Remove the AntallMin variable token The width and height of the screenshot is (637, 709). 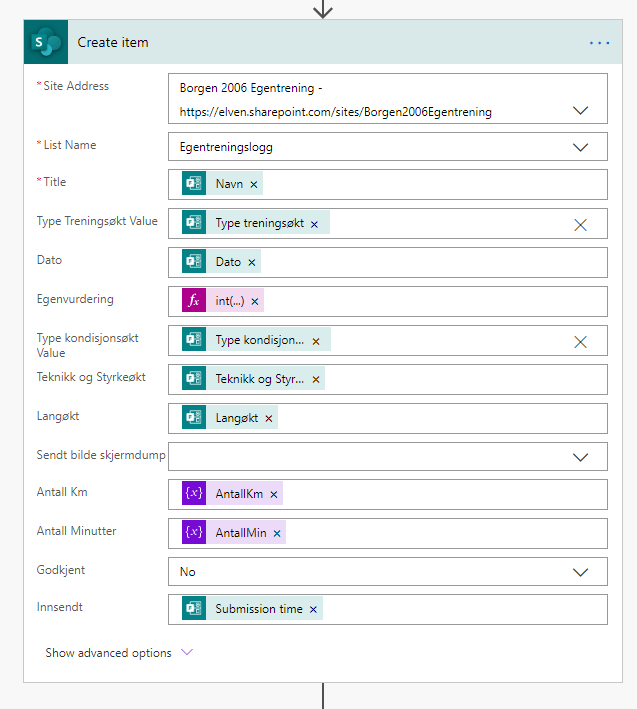[x=275, y=534]
